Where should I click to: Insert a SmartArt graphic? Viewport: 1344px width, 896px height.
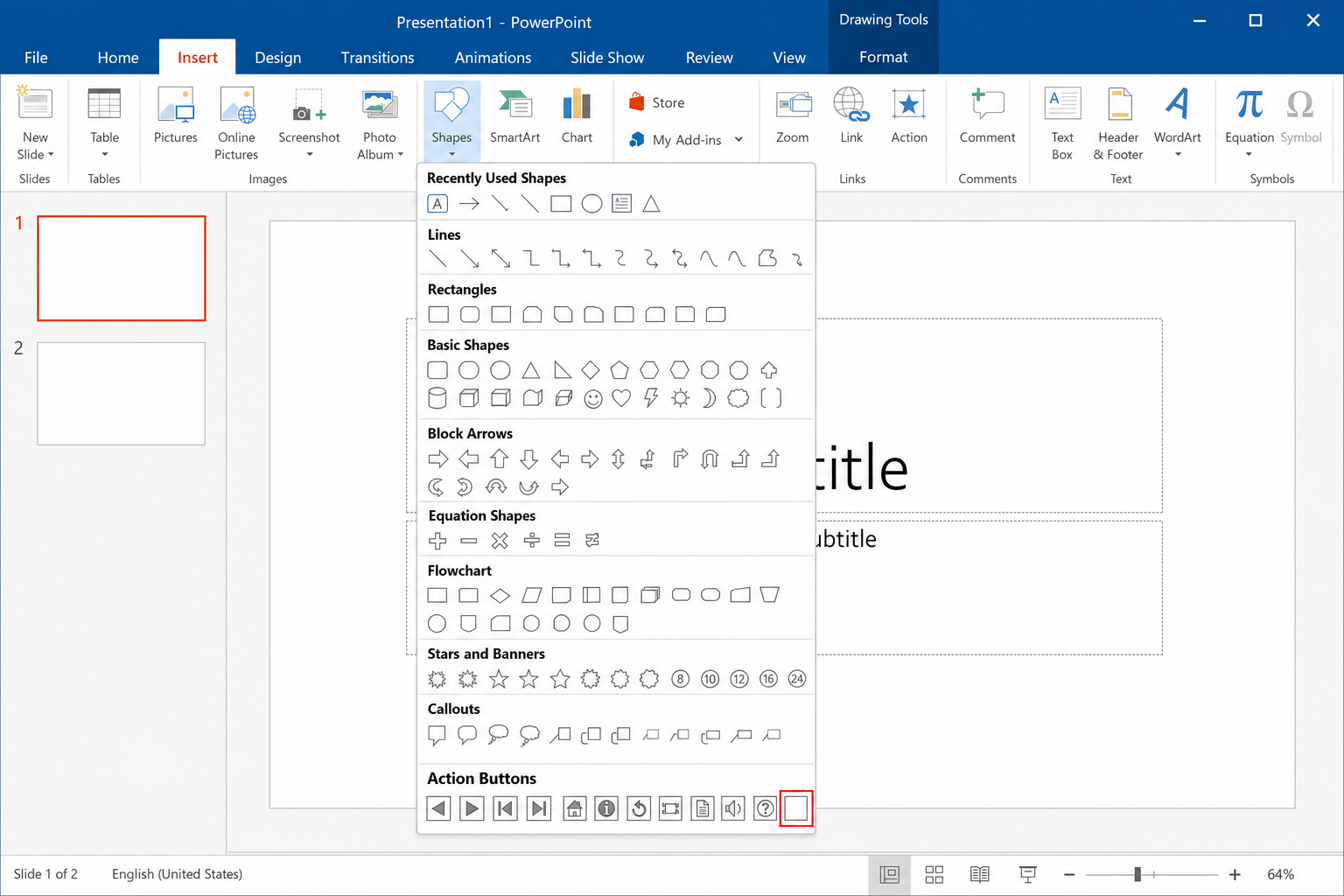click(x=514, y=117)
